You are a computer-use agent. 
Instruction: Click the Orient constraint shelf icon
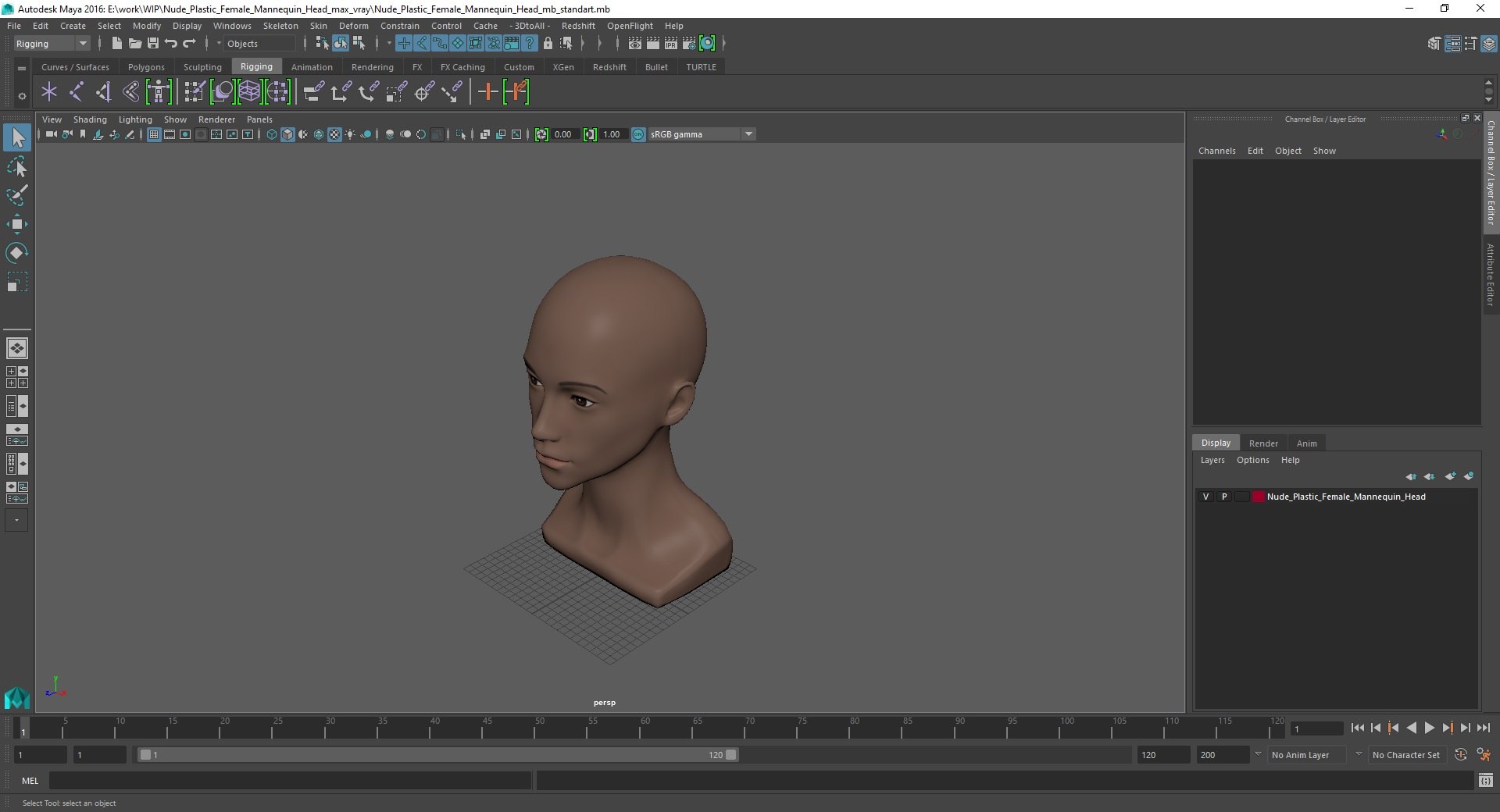[x=368, y=92]
